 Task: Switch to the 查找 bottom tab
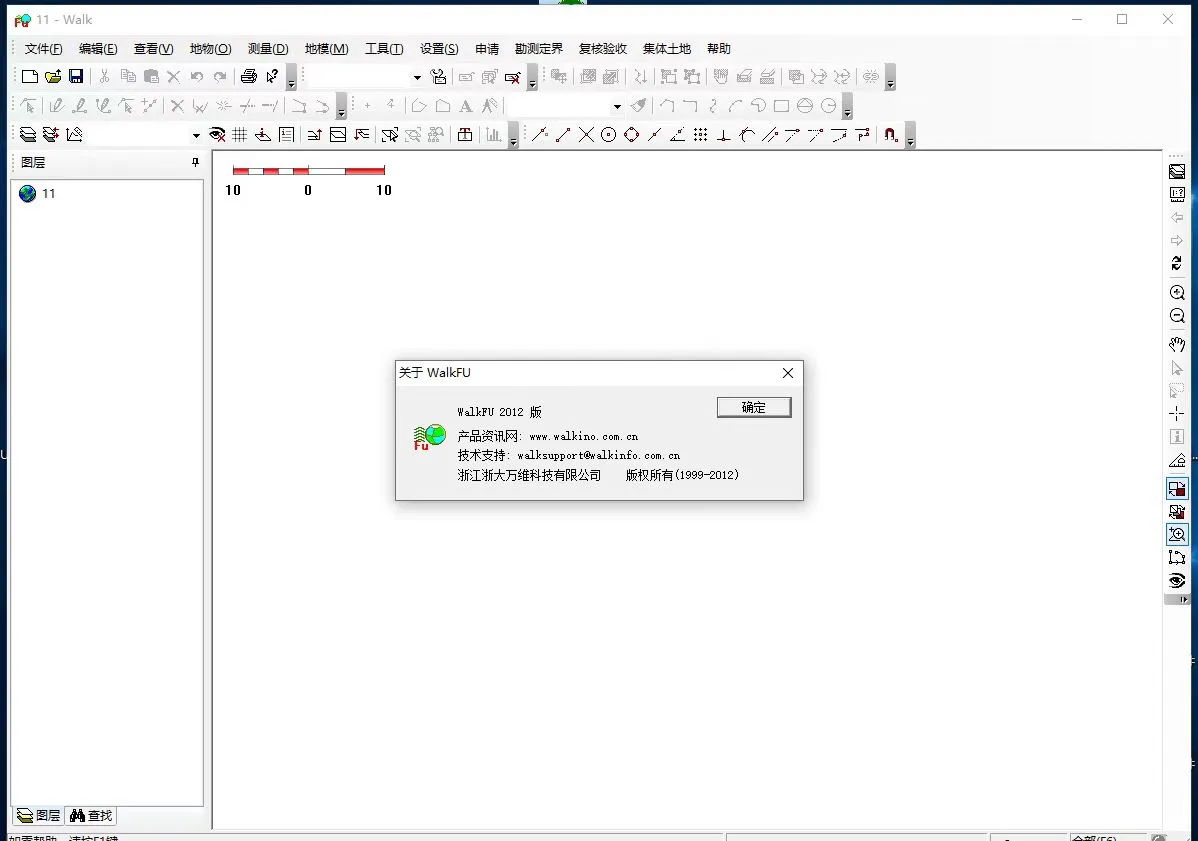click(x=91, y=816)
